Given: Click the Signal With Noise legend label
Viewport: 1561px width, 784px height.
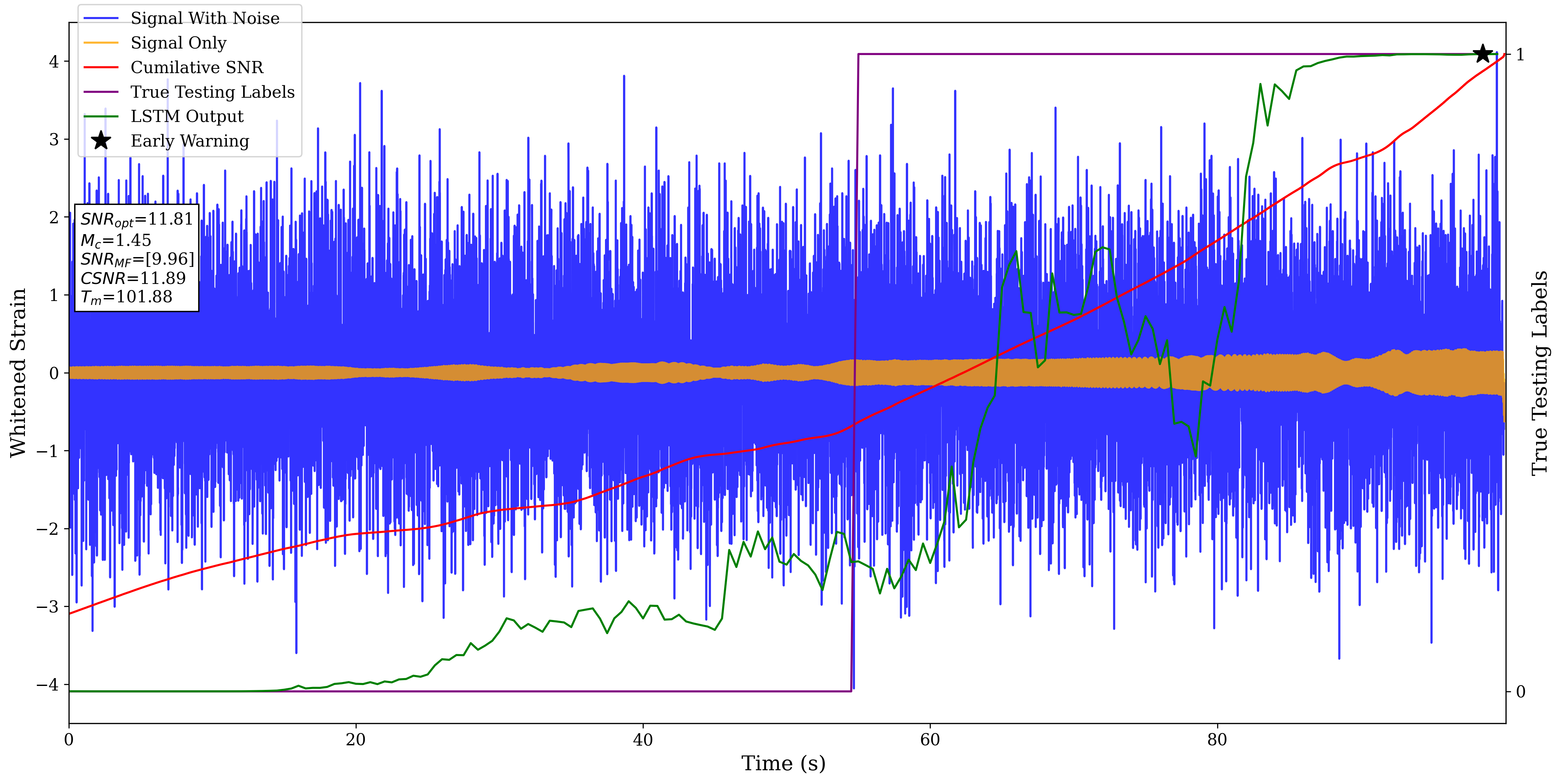Looking at the screenshot, I should tap(205, 18).
